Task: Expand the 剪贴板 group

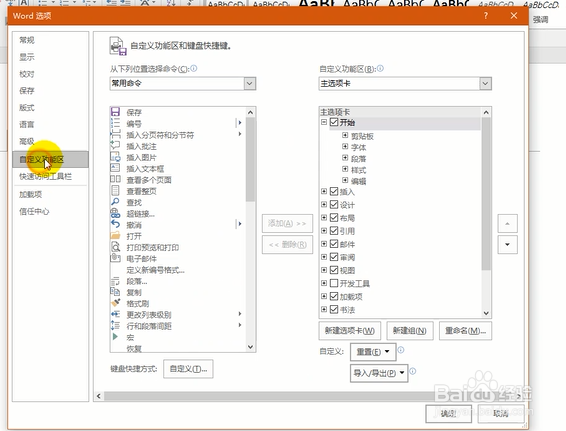Action: click(x=345, y=135)
